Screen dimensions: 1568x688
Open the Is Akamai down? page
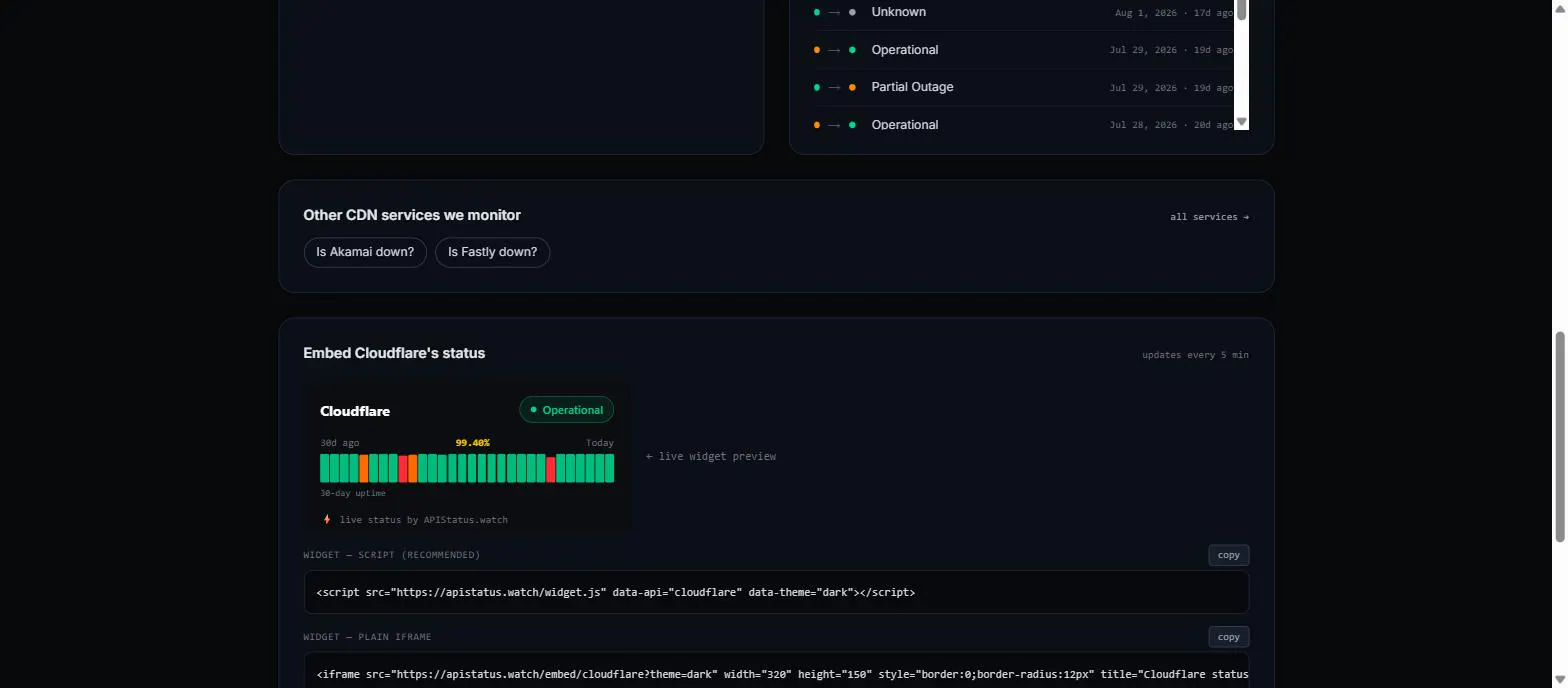(x=365, y=252)
